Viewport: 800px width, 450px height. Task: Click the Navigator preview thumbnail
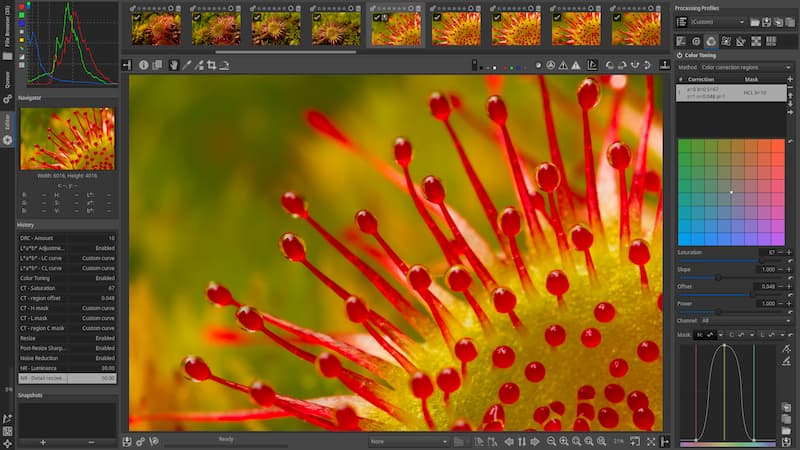click(x=68, y=138)
